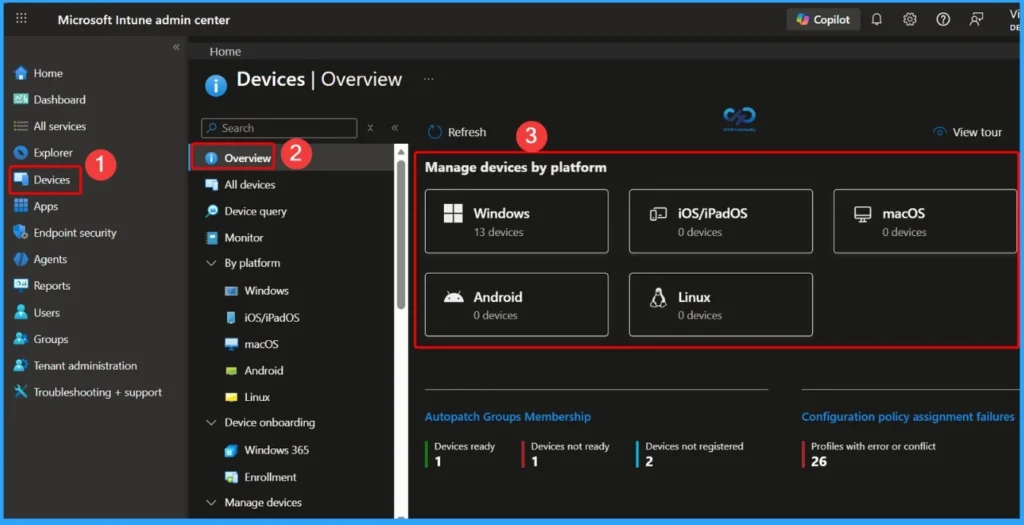This screenshot has width=1024, height=525.
Task: Click the Endpoint security shield icon
Action: [x=21, y=232]
